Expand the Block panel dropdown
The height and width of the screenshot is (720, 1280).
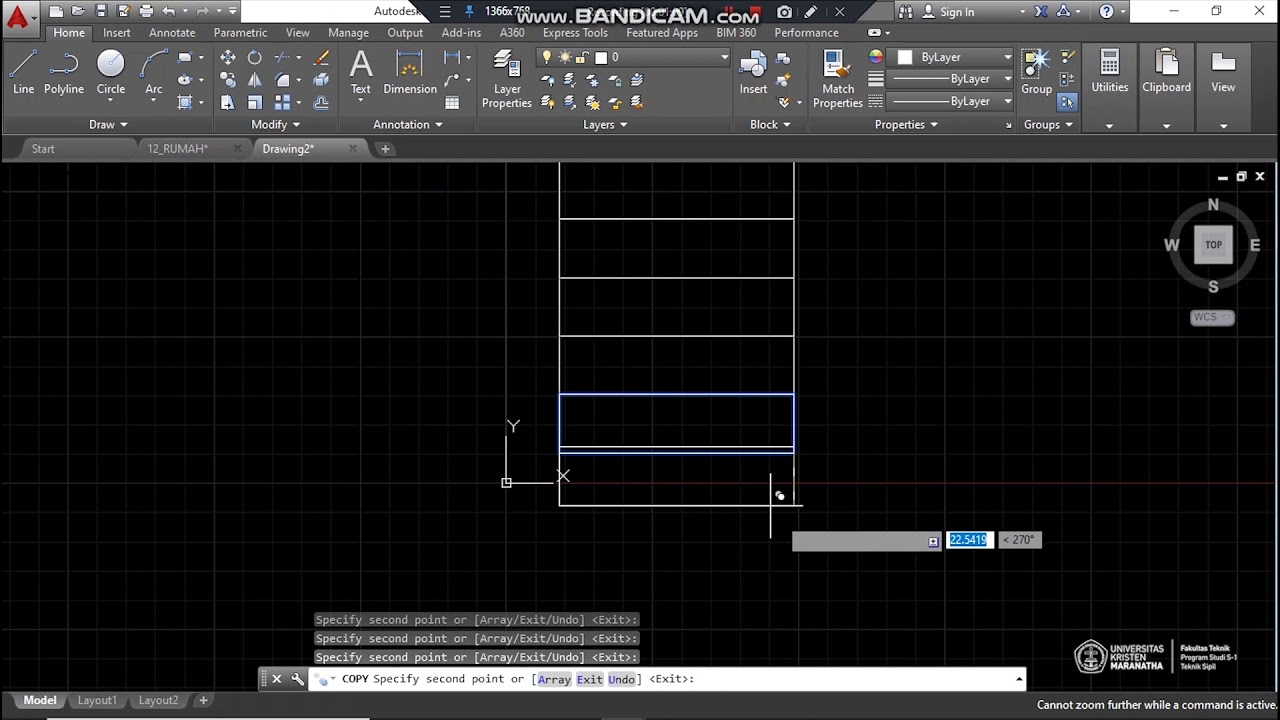(x=770, y=125)
